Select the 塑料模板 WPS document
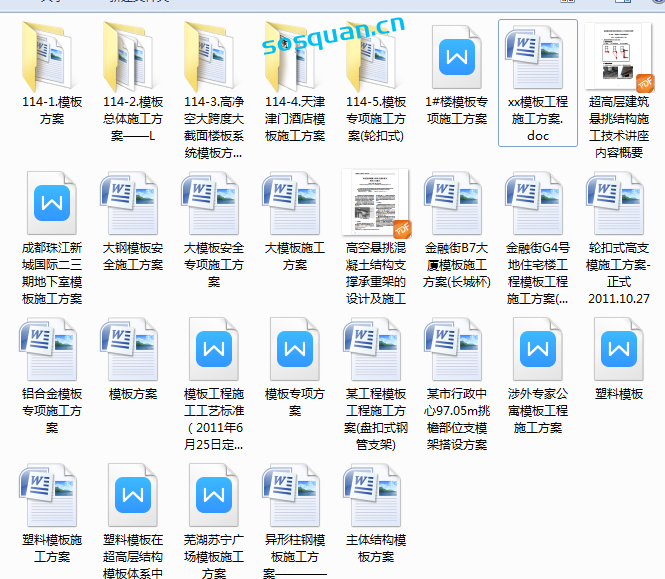 pos(618,348)
